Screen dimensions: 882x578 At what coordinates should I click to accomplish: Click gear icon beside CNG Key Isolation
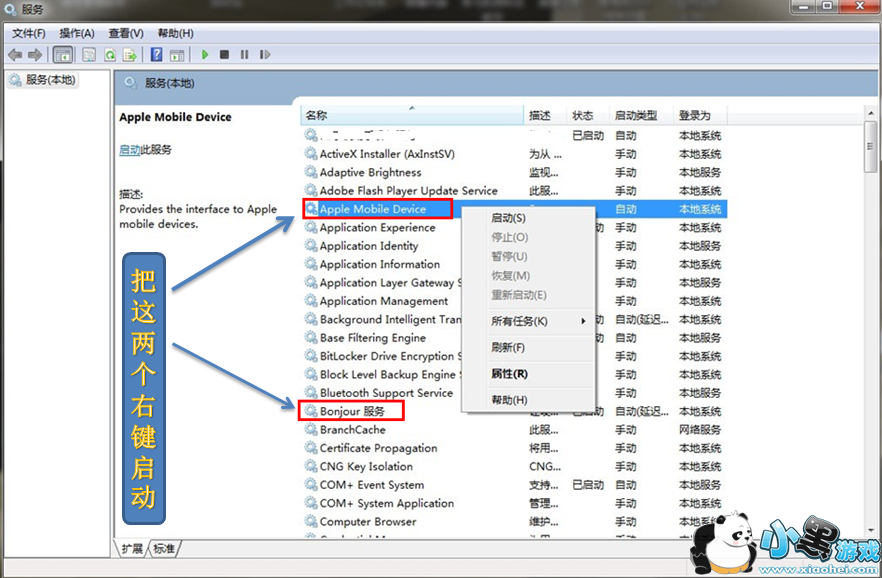tap(310, 466)
